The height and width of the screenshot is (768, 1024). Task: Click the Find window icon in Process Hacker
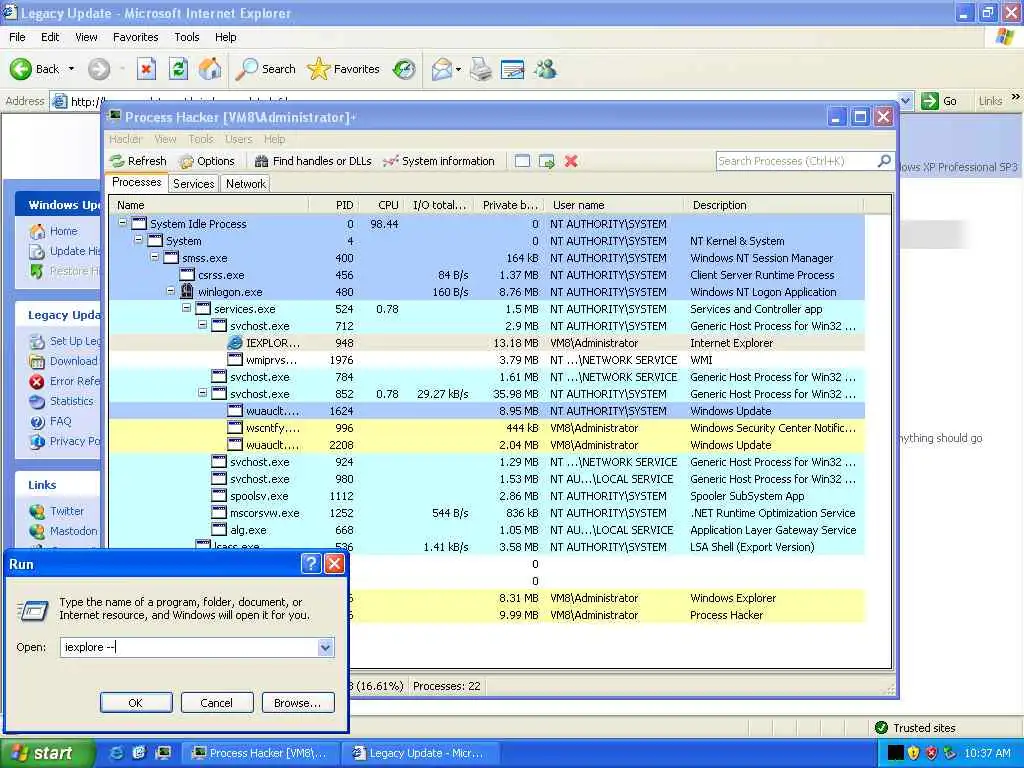click(522, 161)
